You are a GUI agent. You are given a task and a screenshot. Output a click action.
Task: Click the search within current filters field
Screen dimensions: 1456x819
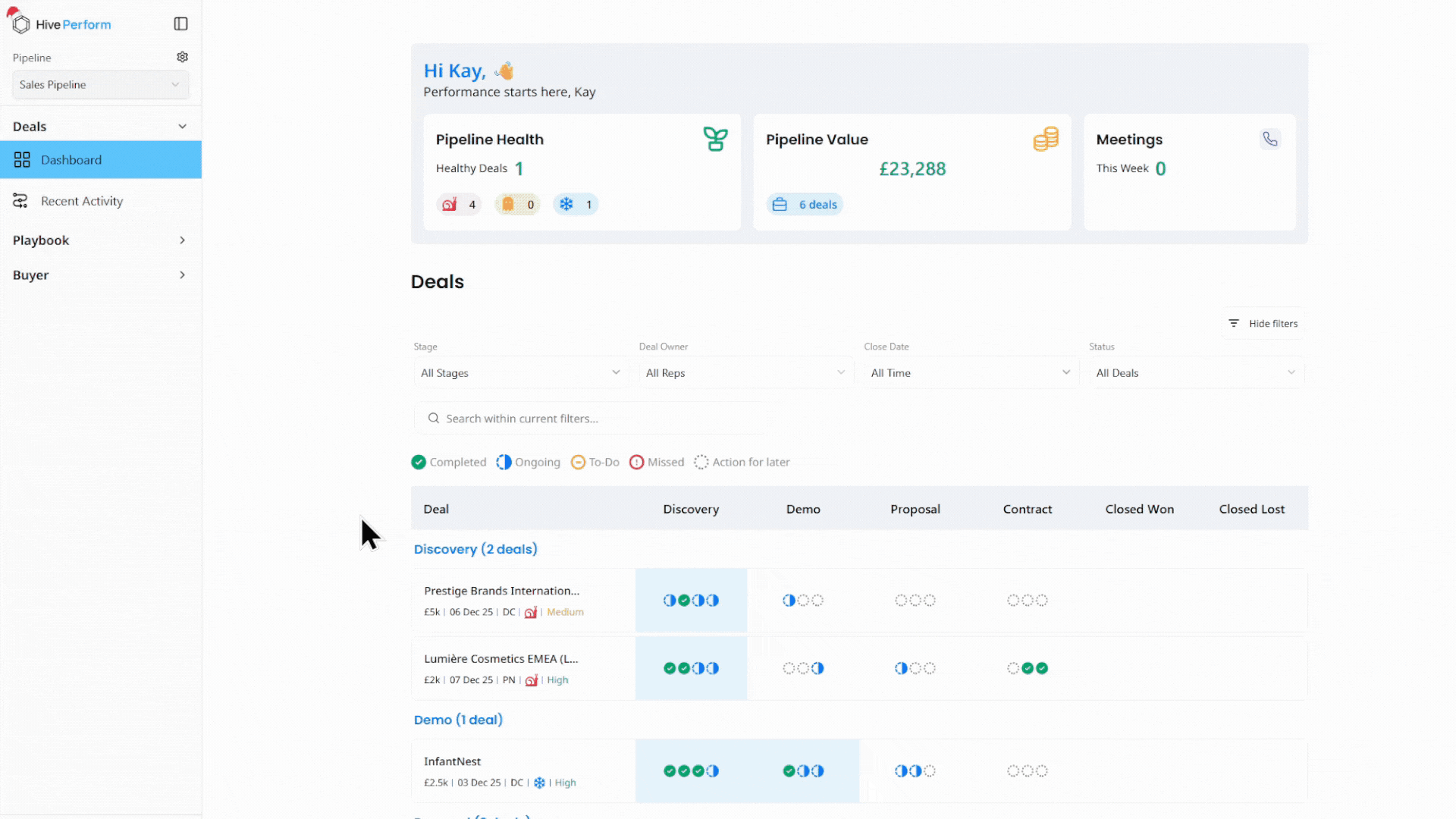coord(591,418)
